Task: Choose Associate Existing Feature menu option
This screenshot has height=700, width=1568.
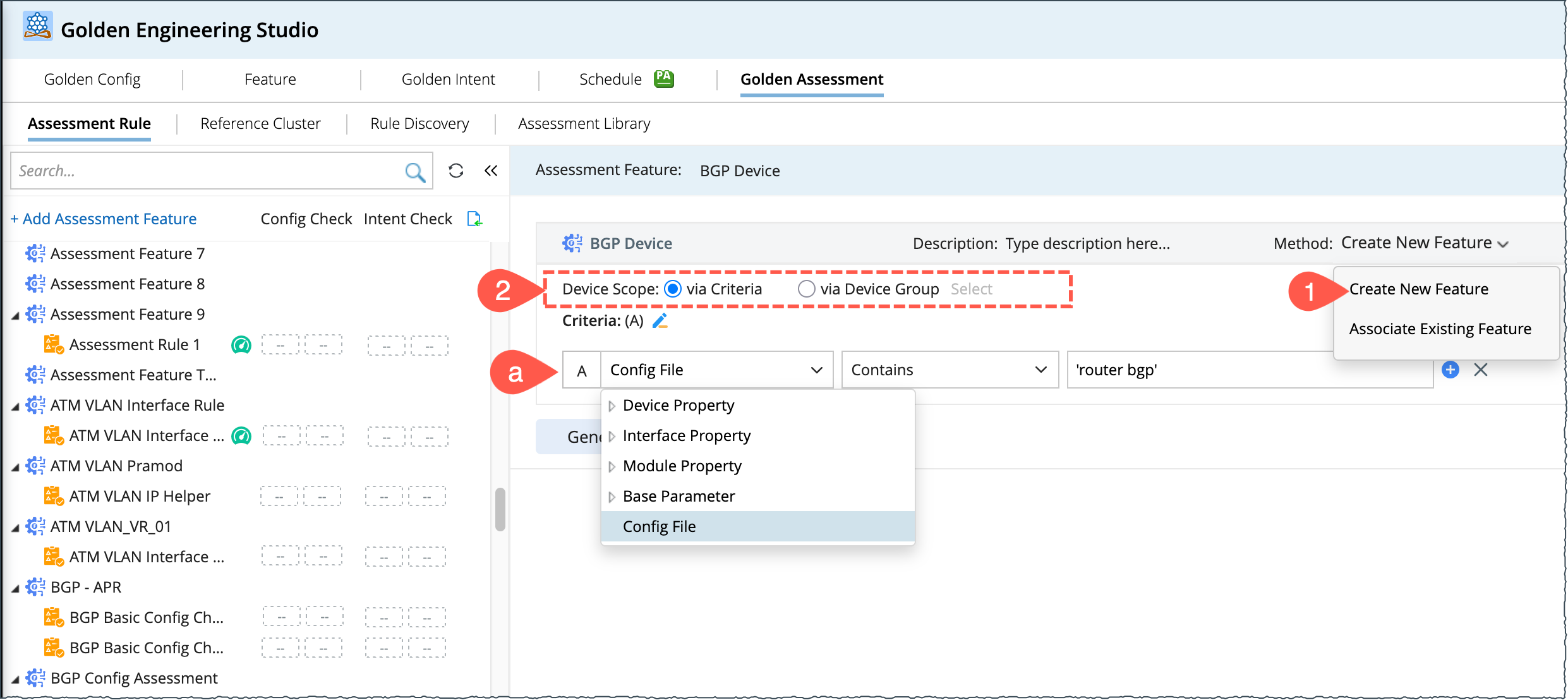Action: coord(1440,329)
